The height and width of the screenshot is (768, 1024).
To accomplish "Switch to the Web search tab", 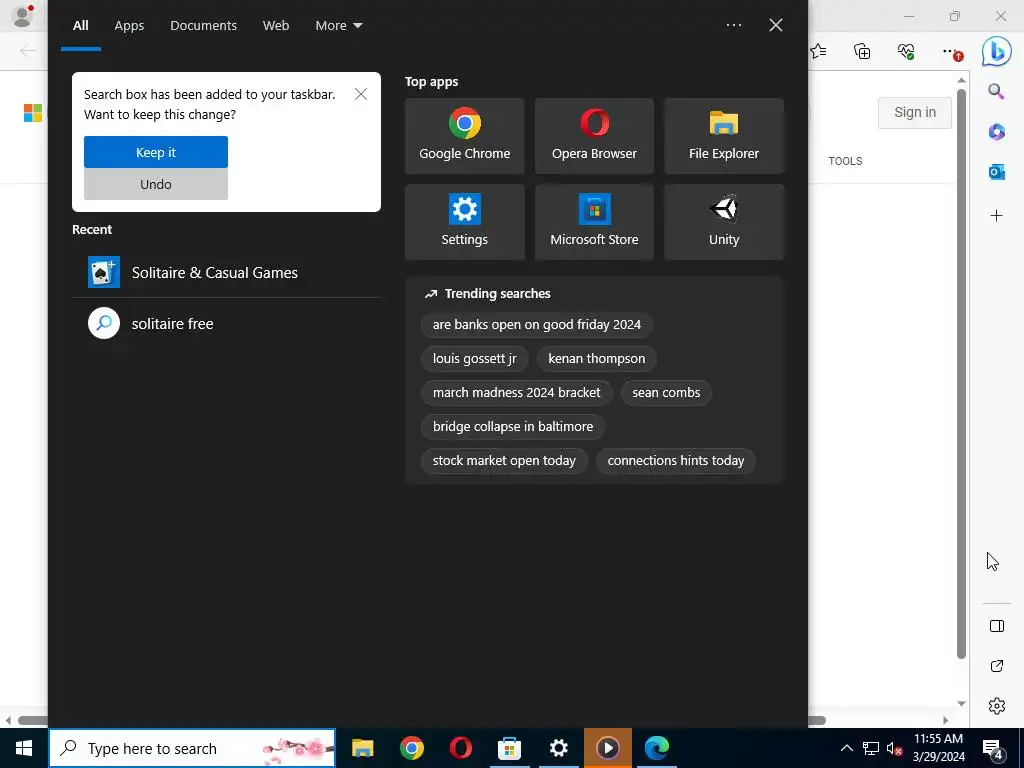I will (x=276, y=25).
